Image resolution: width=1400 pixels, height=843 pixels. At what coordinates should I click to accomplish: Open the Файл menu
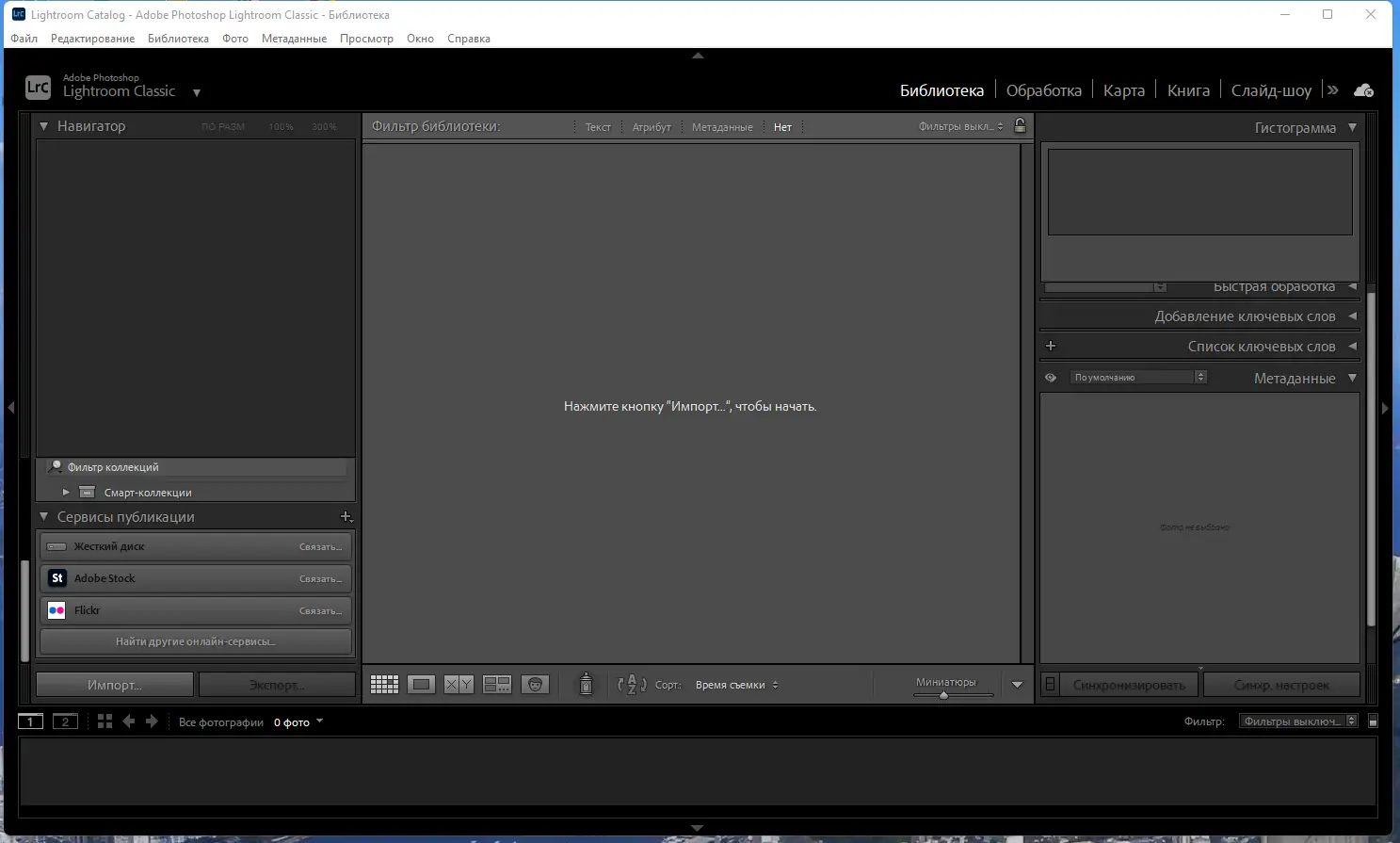click(x=24, y=39)
